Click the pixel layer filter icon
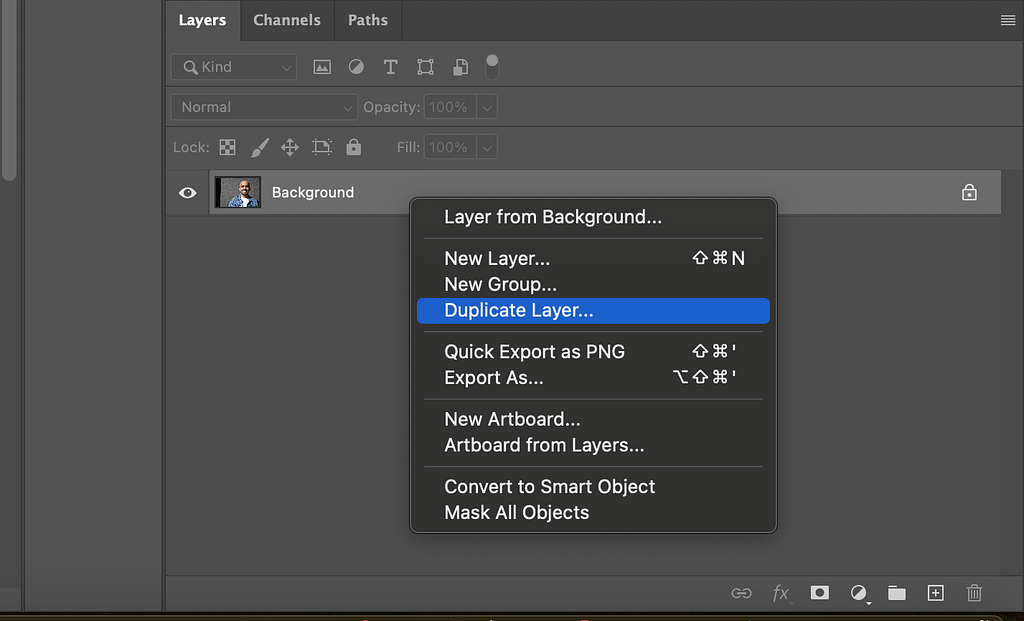Viewport: 1024px width, 621px height. click(x=322, y=67)
